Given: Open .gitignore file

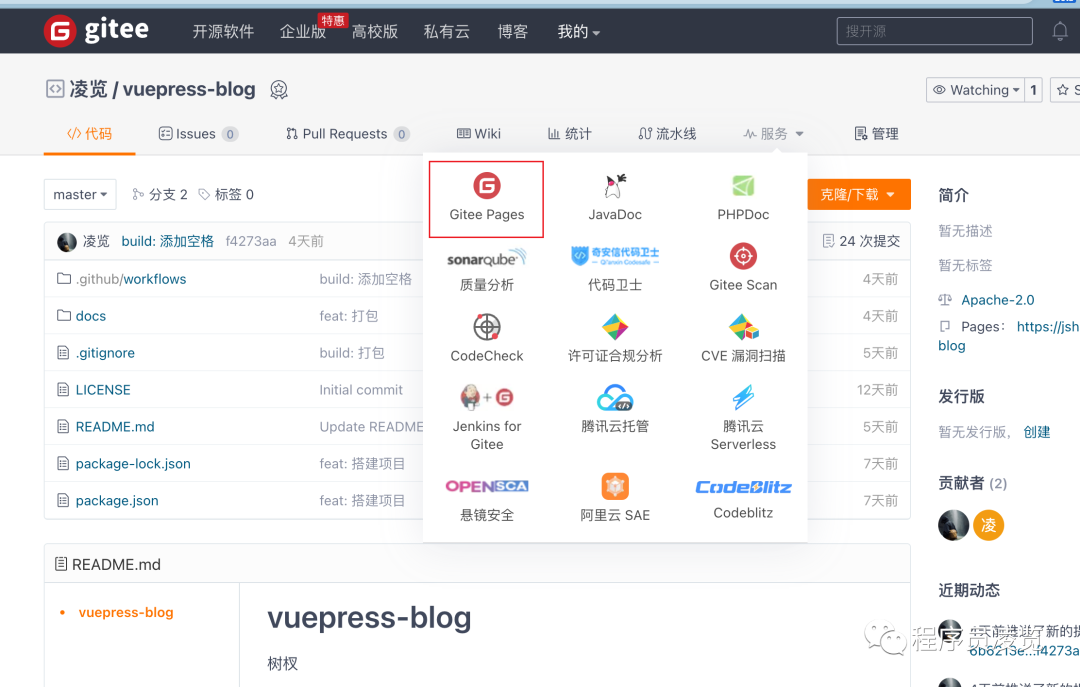Looking at the screenshot, I should pos(105,353).
